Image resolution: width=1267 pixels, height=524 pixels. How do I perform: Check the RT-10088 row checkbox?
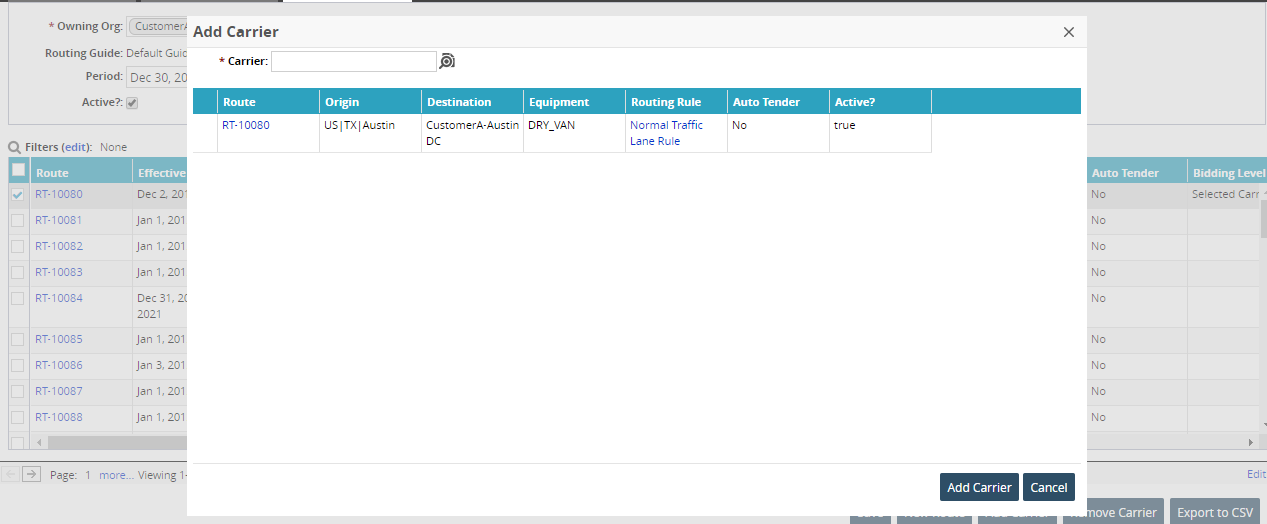click(x=17, y=418)
